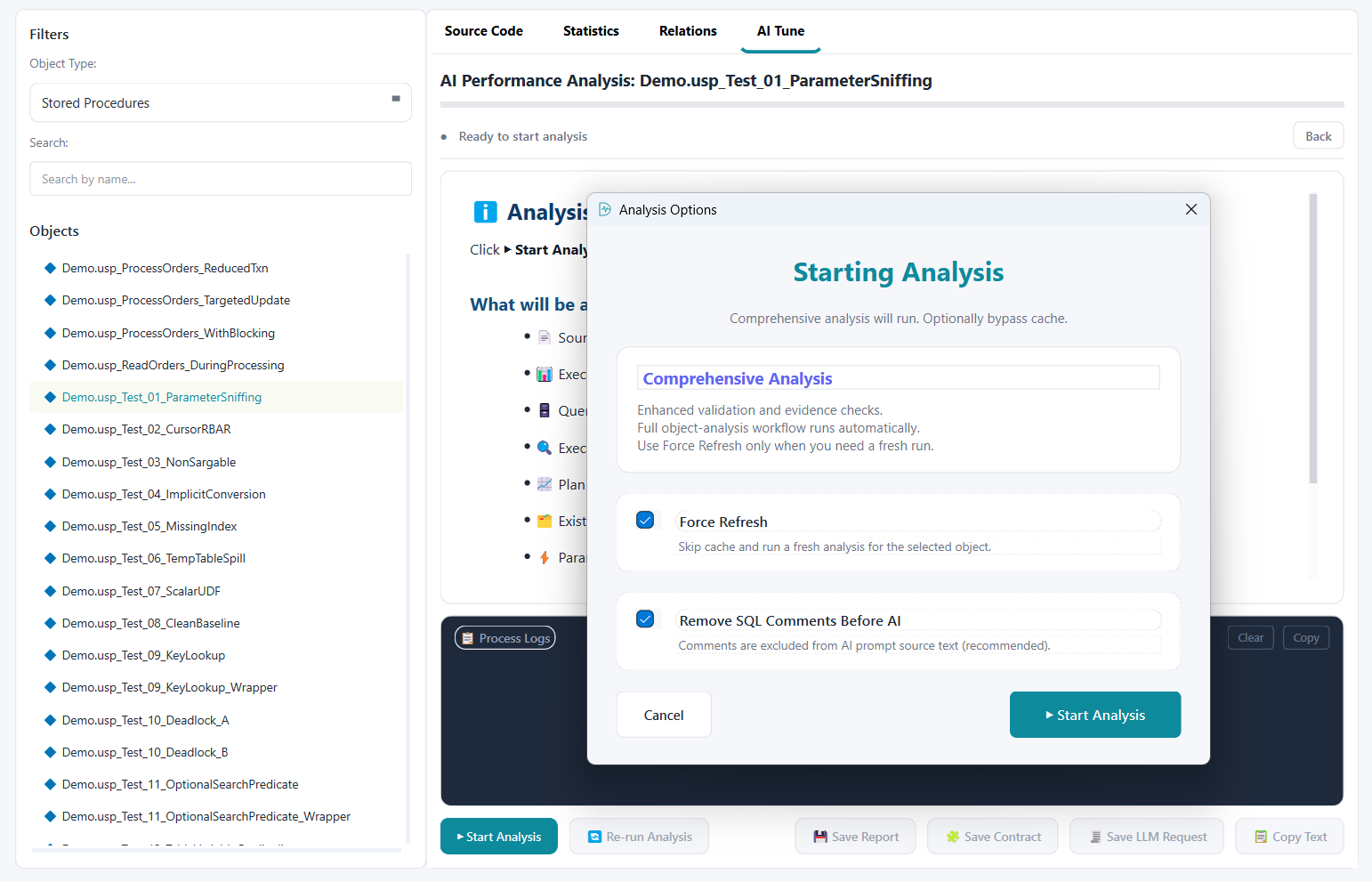This screenshot has width=1372, height=882.
Task: Click diamond icon of Demo.usp_Test_10_Deadlock_A
Action: 51,720
